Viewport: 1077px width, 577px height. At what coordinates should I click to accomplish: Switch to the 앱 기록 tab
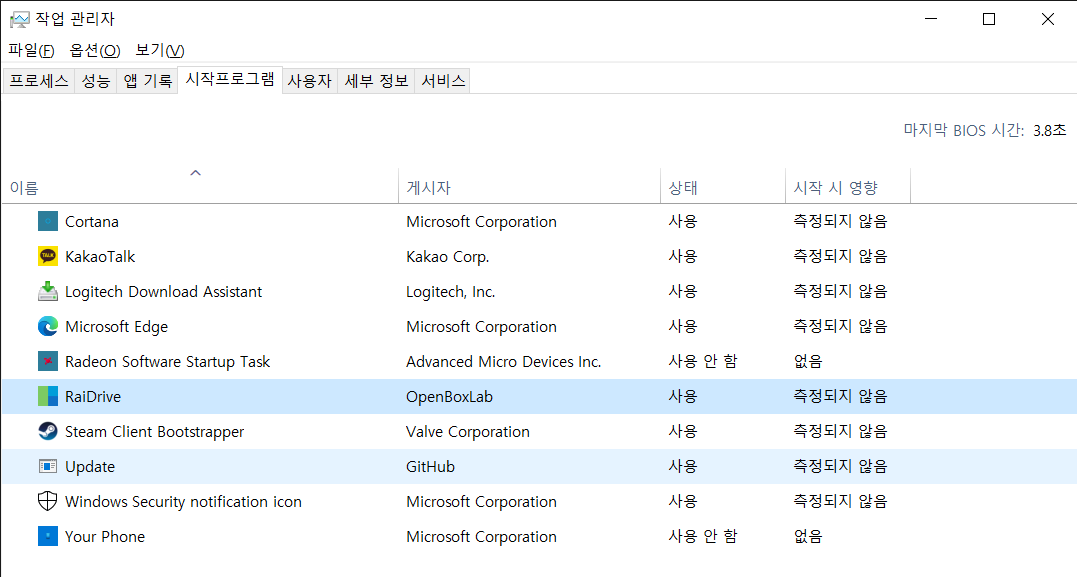[x=148, y=81]
